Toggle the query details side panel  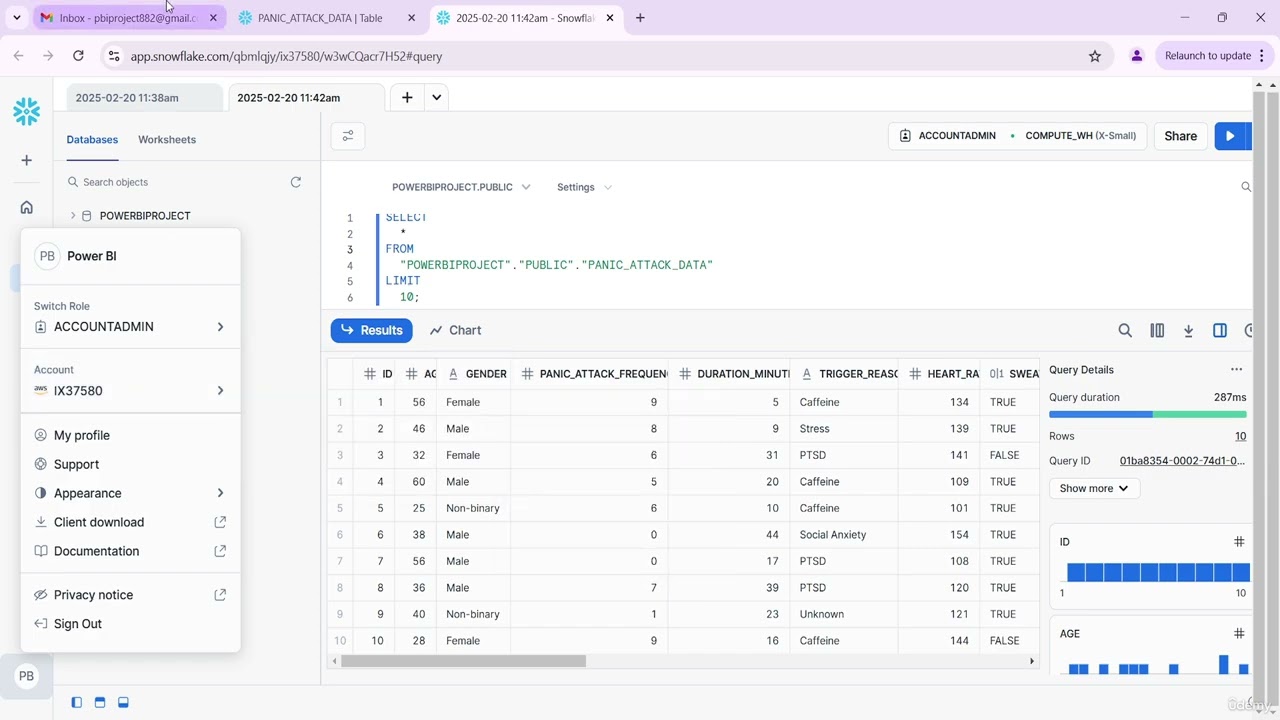tap(1220, 330)
